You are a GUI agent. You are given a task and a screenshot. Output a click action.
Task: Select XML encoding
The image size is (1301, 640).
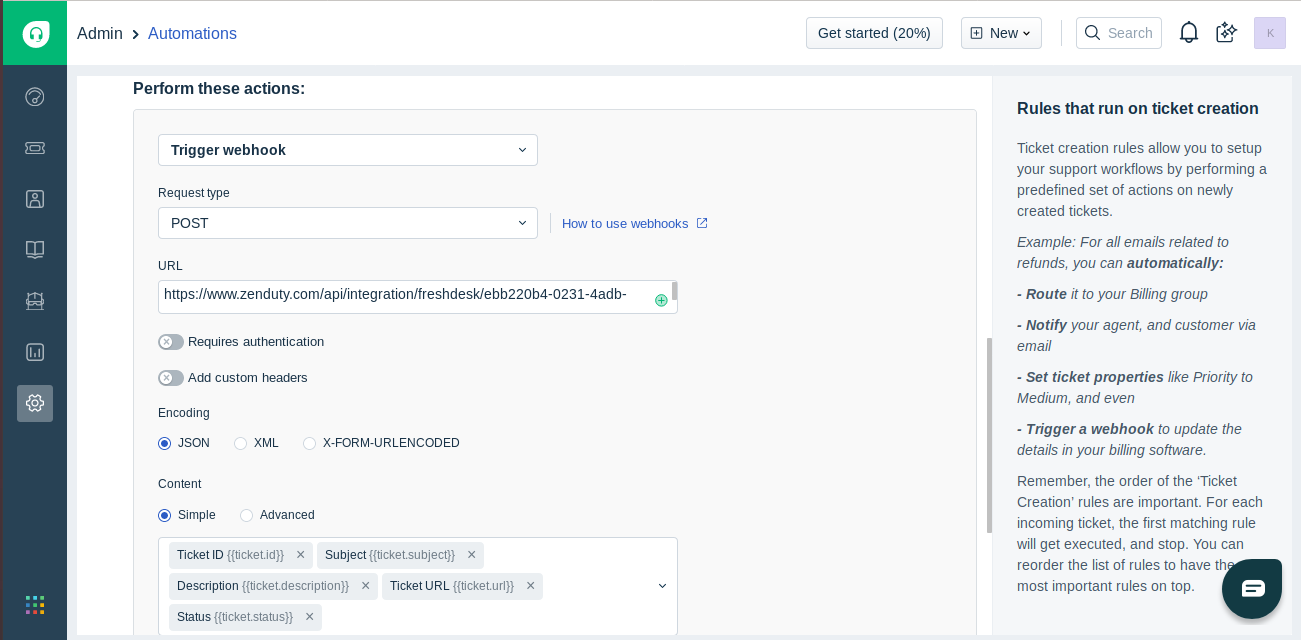[240, 443]
